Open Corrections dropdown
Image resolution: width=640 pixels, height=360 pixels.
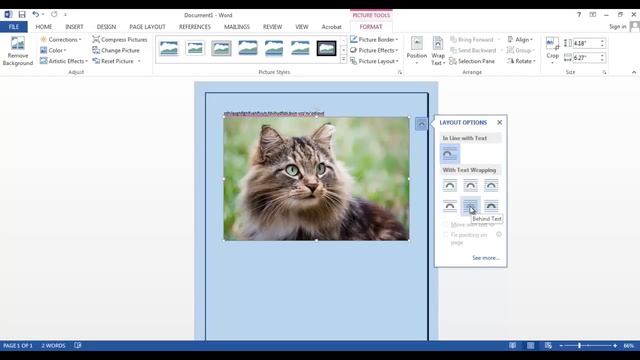[x=61, y=40]
